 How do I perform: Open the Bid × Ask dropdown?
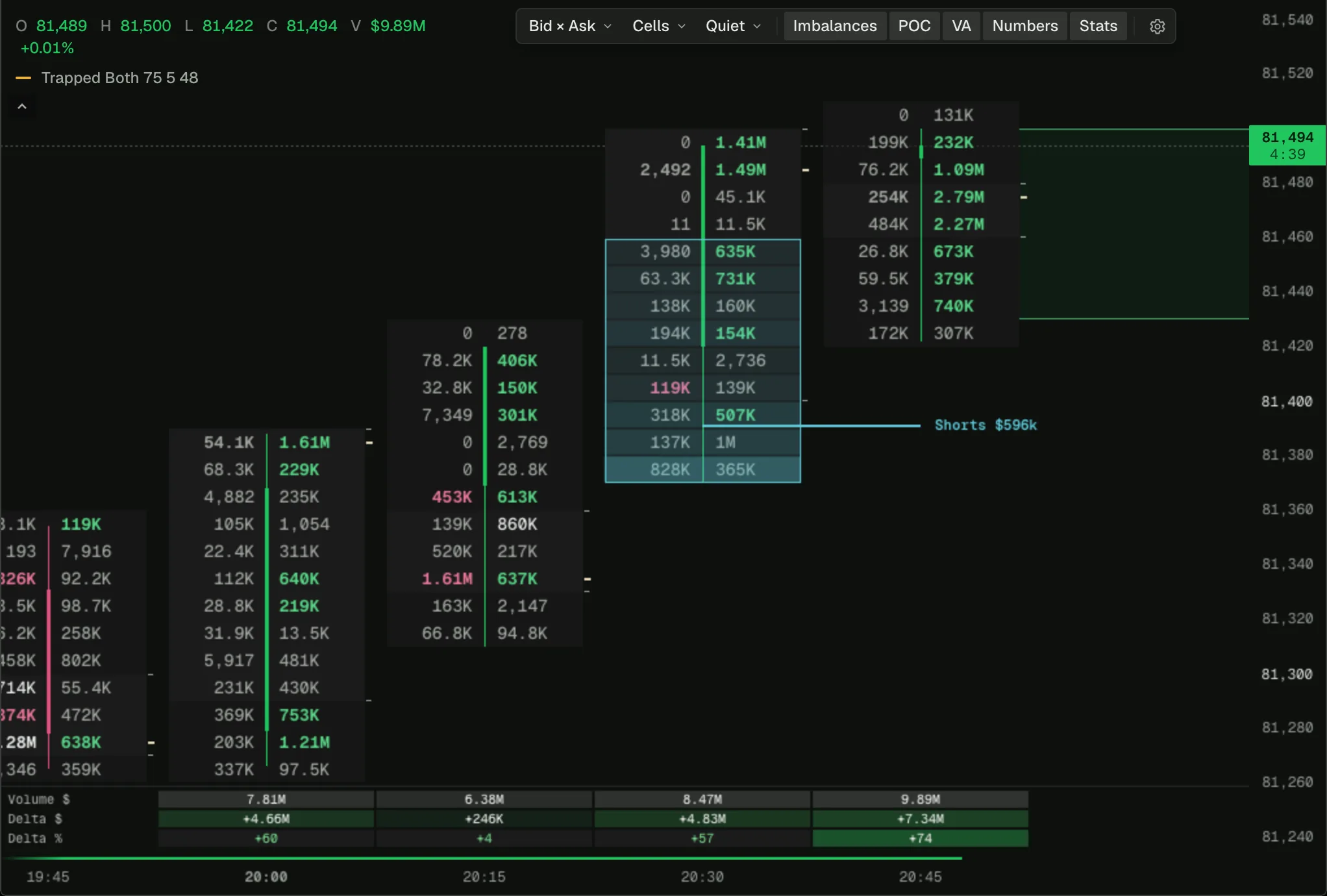tap(570, 26)
